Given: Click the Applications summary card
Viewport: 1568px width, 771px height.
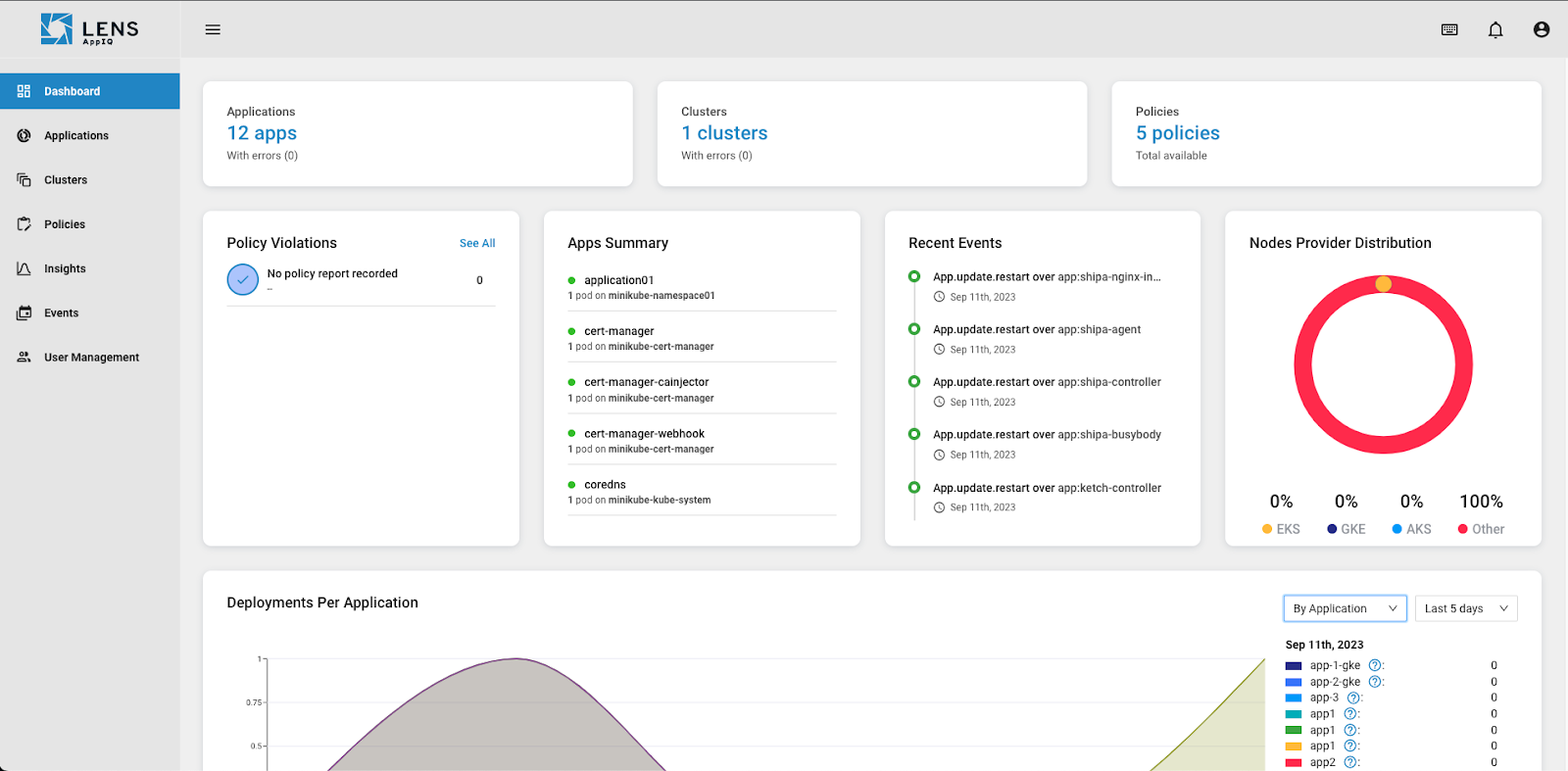Looking at the screenshot, I should tap(417, 133).
